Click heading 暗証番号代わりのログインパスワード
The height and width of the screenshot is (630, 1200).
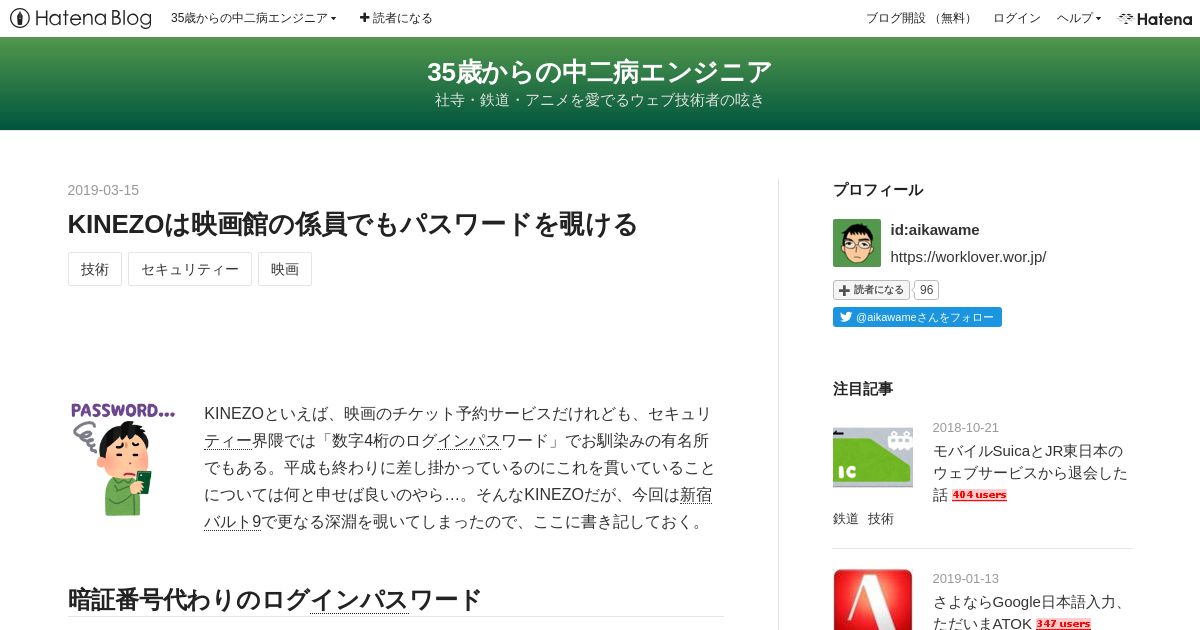click(x=275, y=600)
